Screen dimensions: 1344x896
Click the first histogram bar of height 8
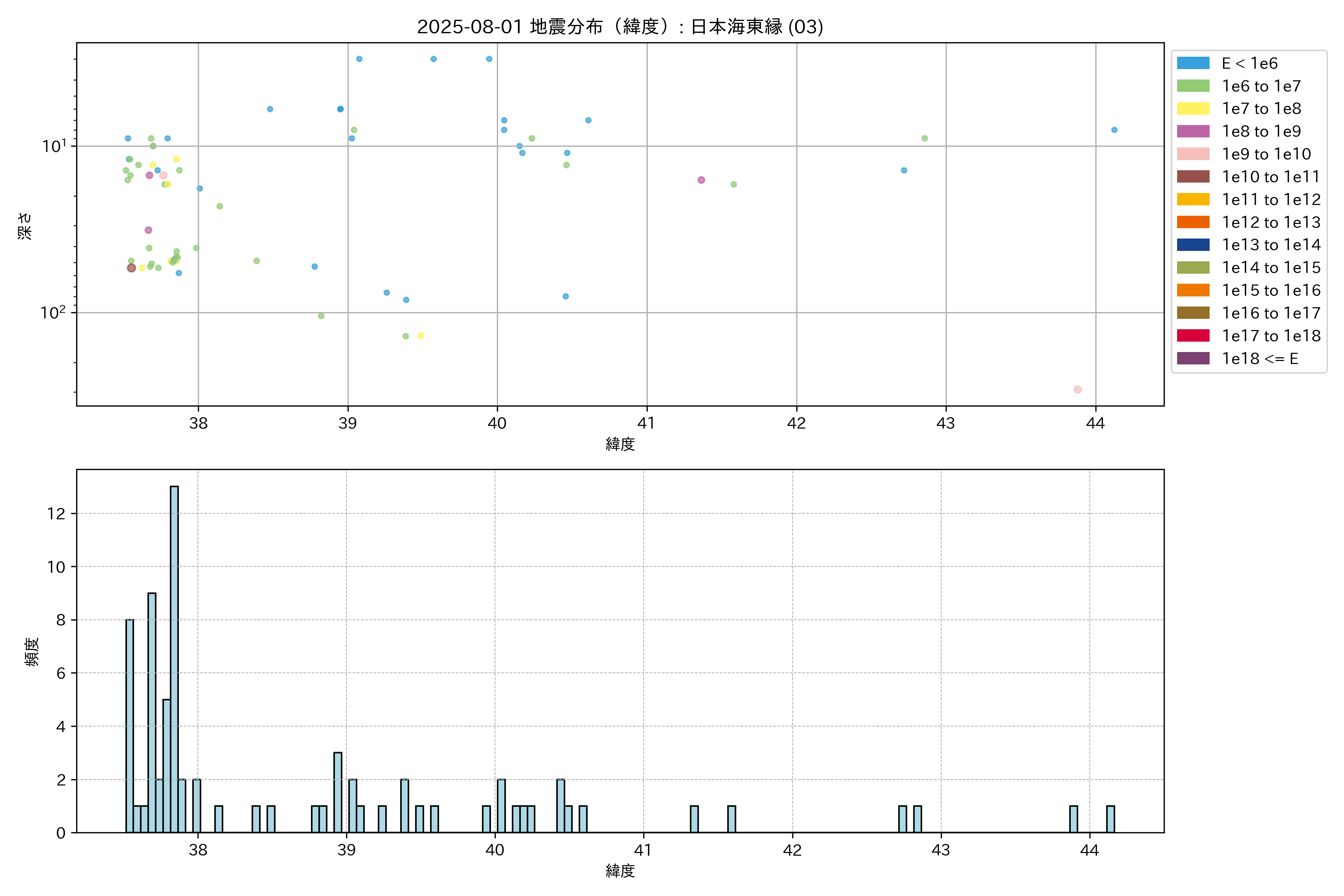pos(130,726)
